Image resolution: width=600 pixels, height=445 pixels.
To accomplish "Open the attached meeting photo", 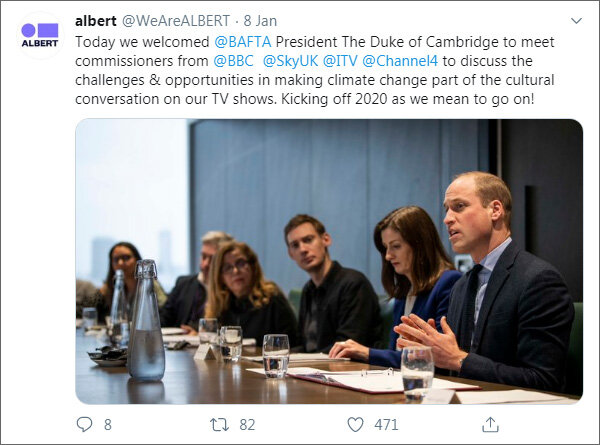I will [x=328, y=260].
